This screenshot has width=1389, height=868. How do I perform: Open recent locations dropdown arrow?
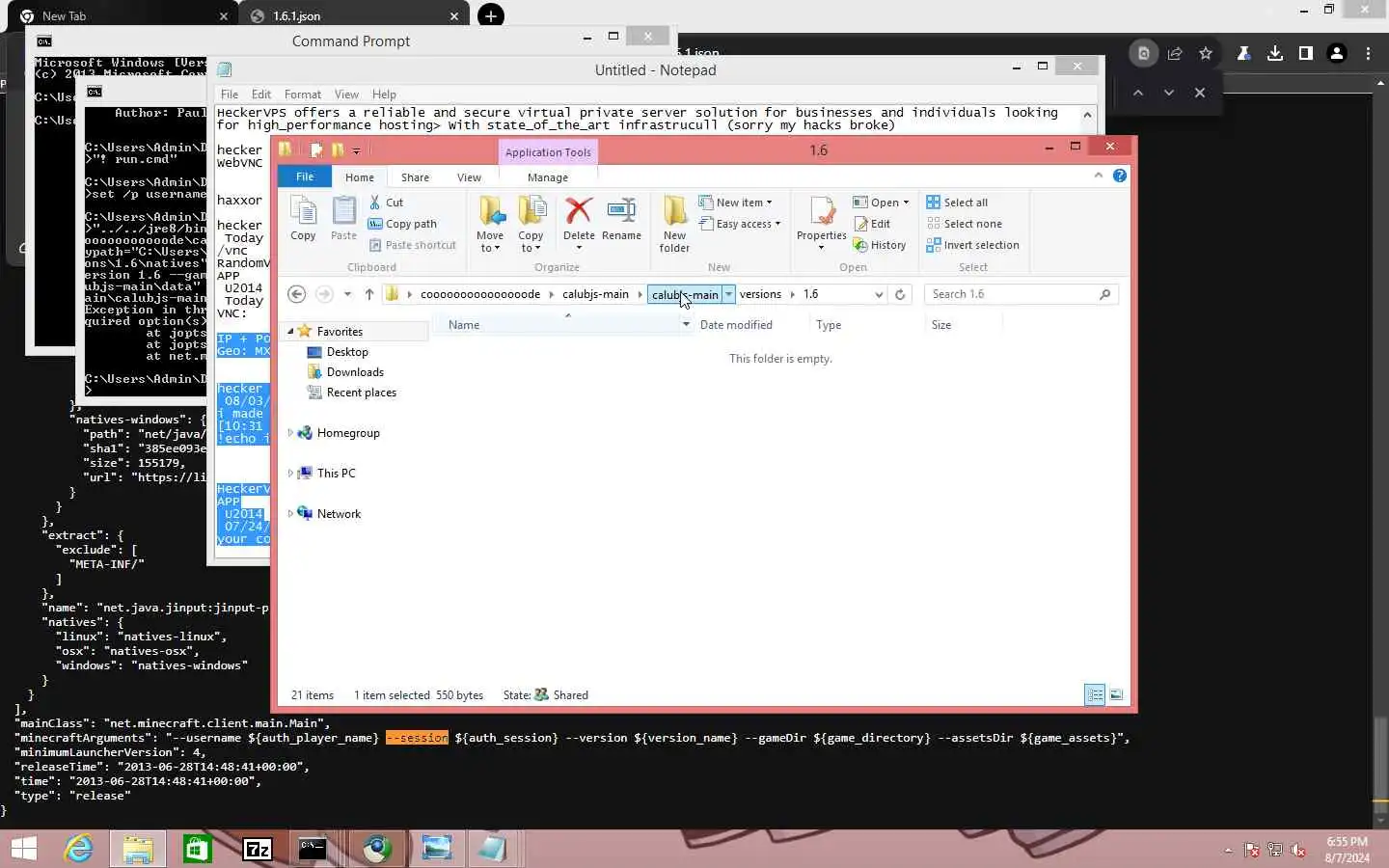[347, 294]
